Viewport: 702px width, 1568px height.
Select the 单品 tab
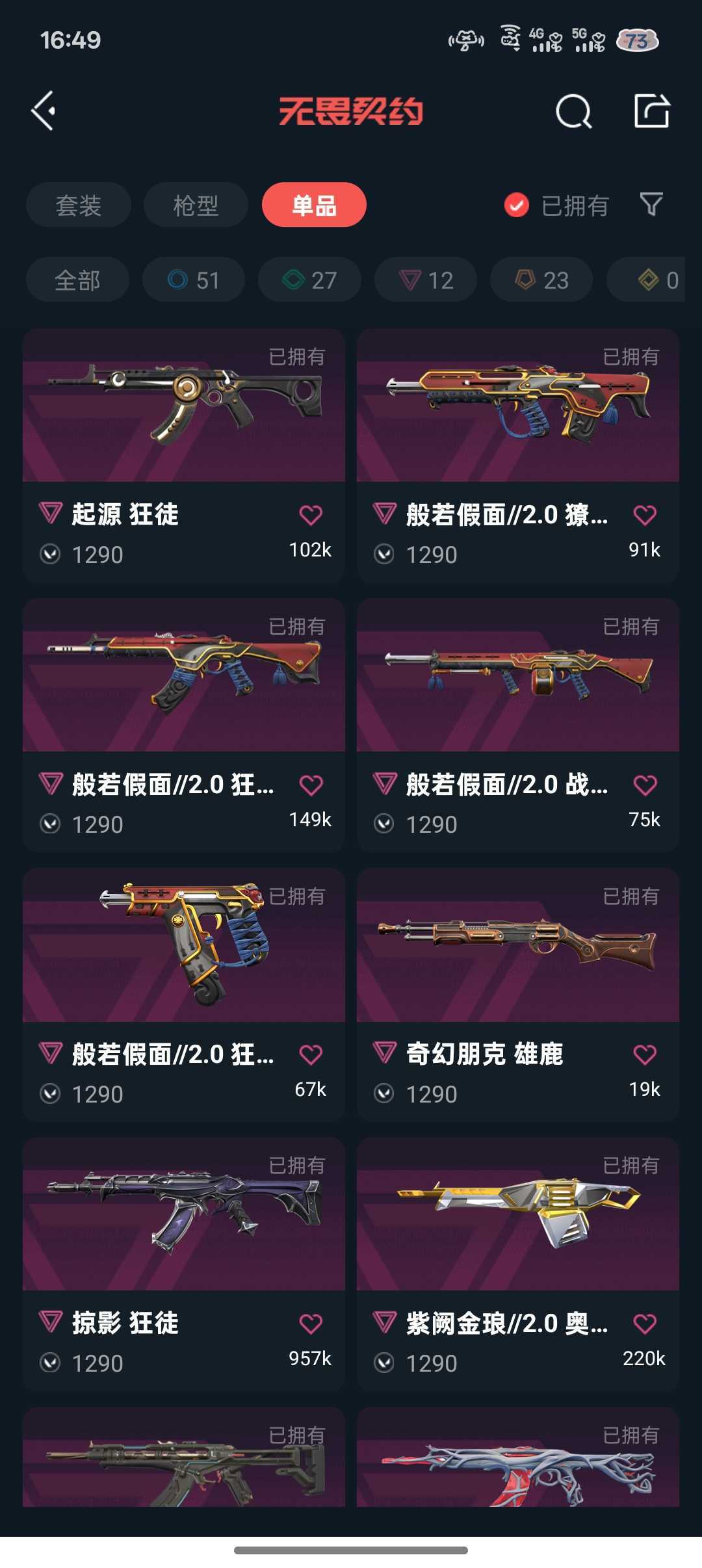314,205
